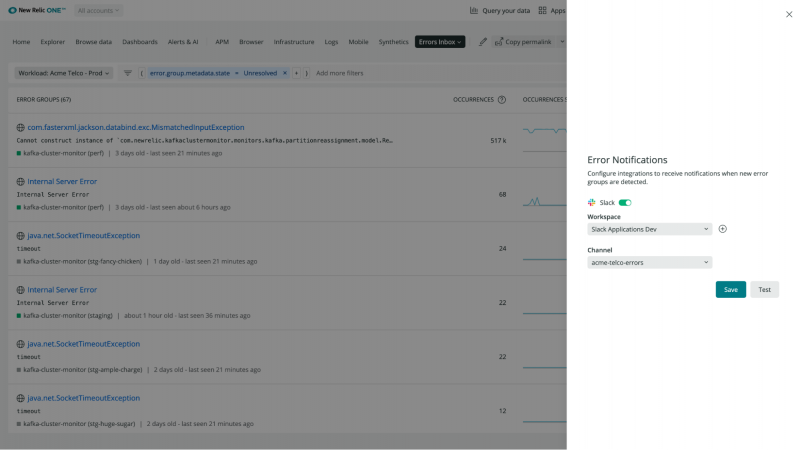This screenshot has width=800, height=450.
Task: Open the SocketTimeoutException for stg-ample-charge
Action: (x=83, y=343)
